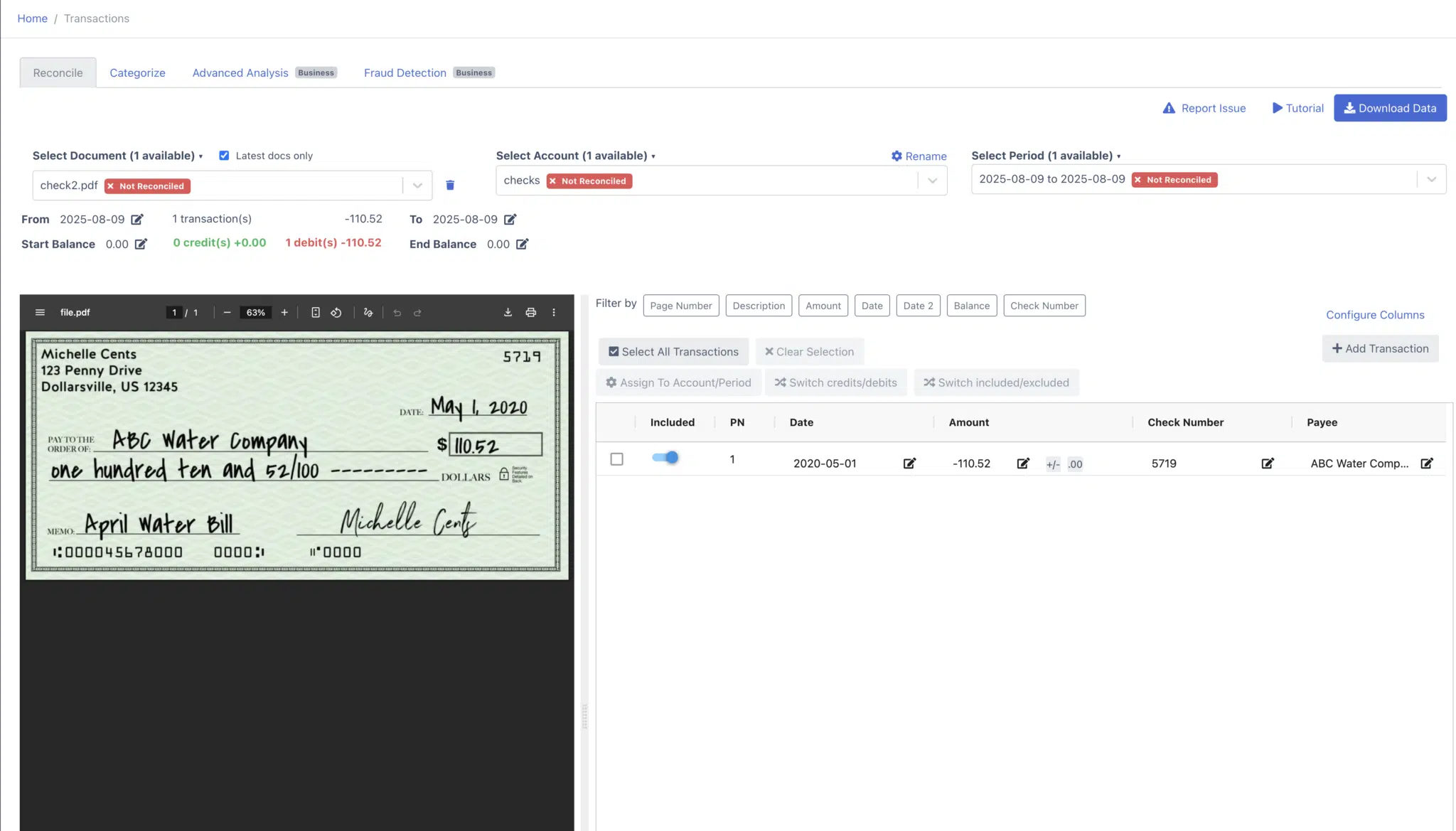Filter by Amount
This screenshot has height=831, width=1456.
pos(823,306)
